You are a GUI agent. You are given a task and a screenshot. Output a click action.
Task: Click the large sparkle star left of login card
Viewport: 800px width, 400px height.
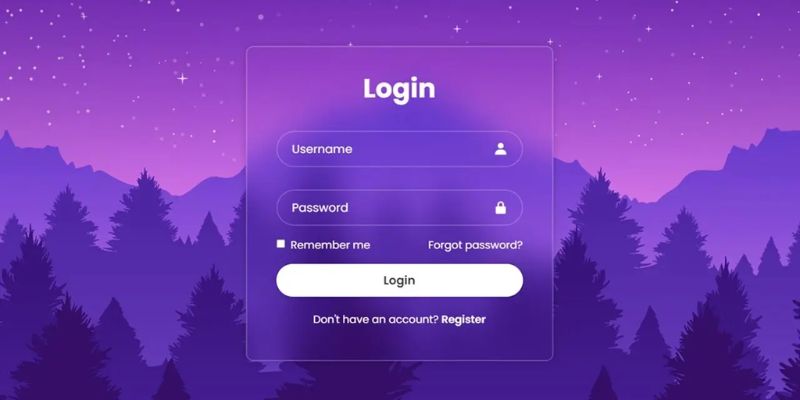182,79
